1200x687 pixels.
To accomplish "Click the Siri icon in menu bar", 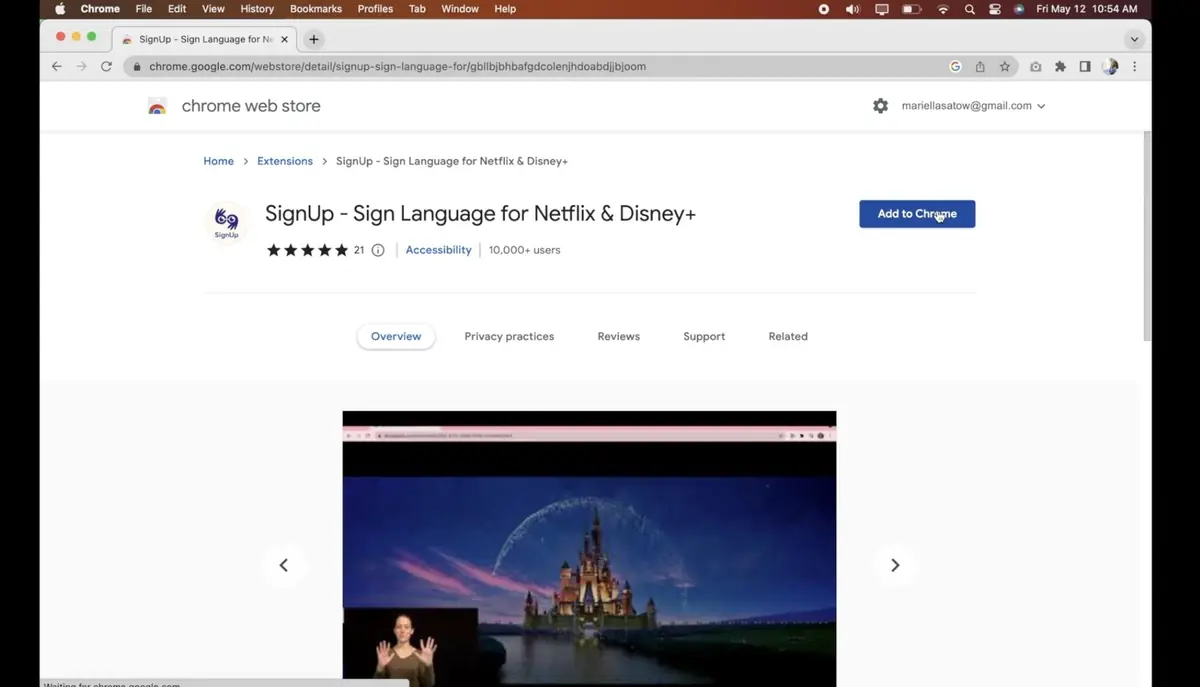I will point(1018,9).
